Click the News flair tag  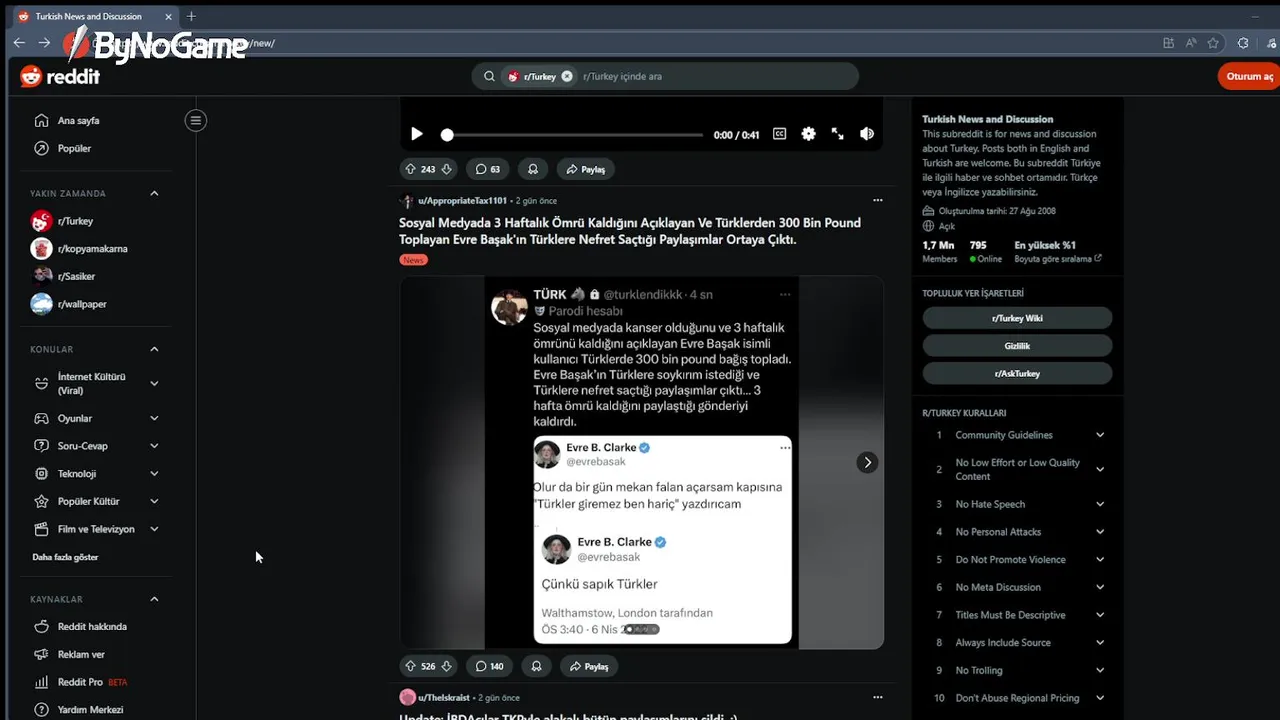point(413,260)
